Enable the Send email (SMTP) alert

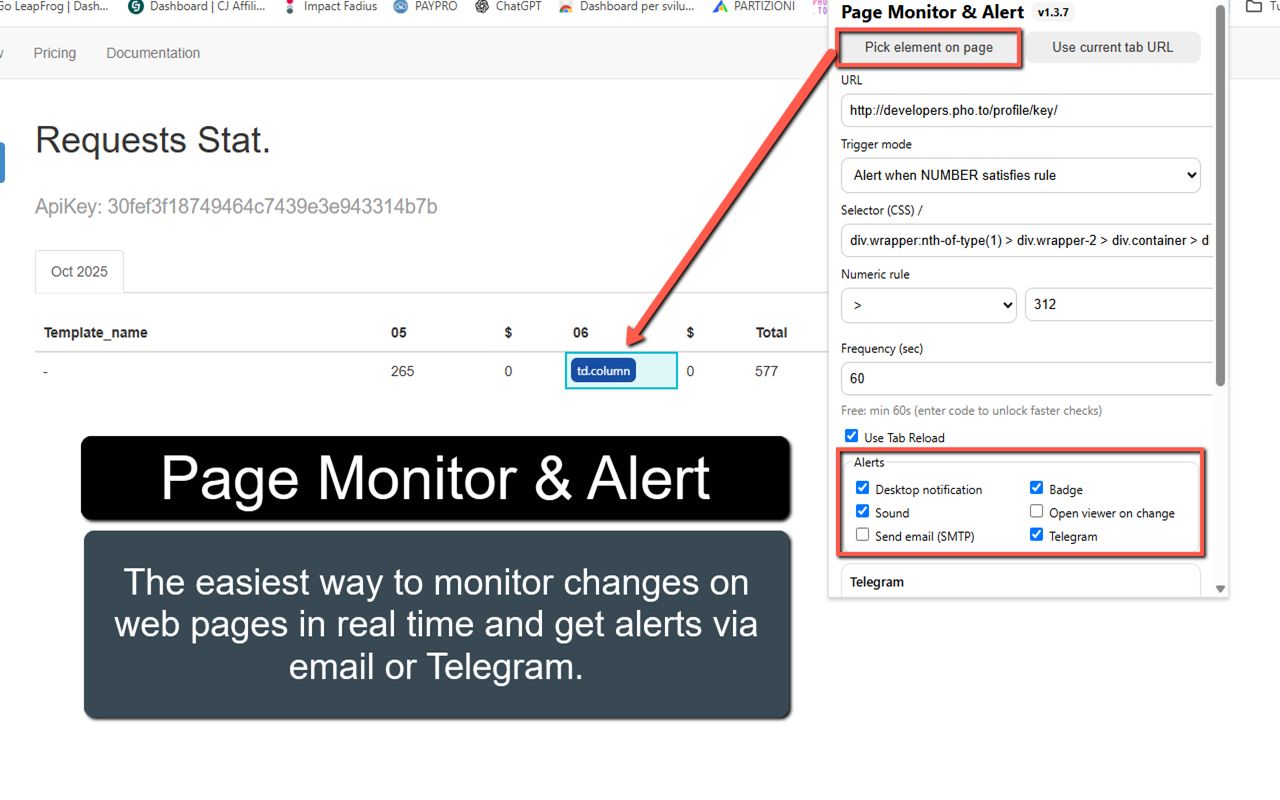[x=862, y=534]
